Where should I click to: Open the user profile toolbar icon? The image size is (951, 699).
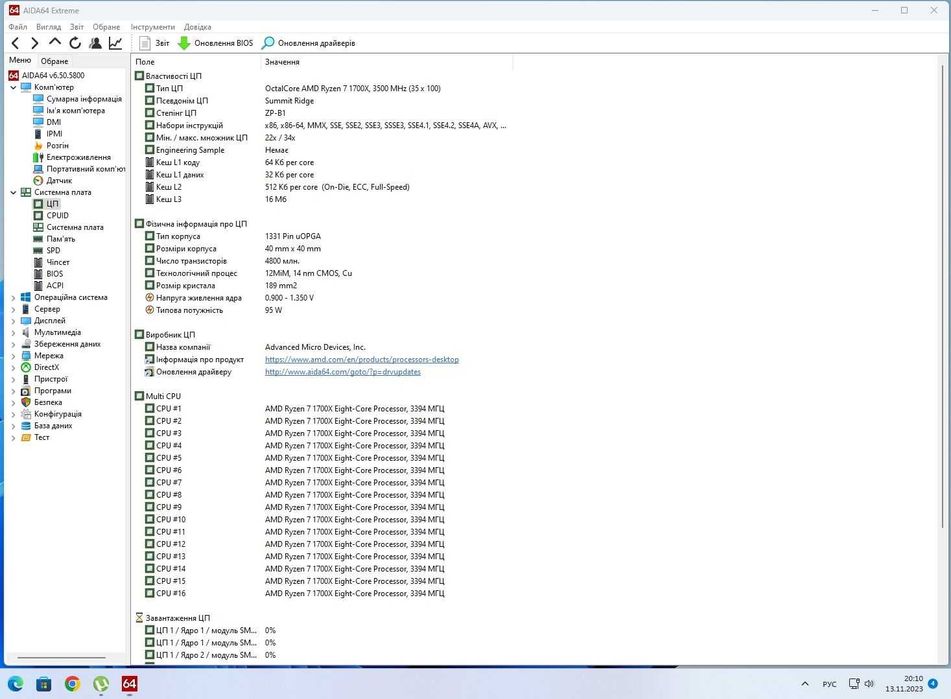pos(95,43)
